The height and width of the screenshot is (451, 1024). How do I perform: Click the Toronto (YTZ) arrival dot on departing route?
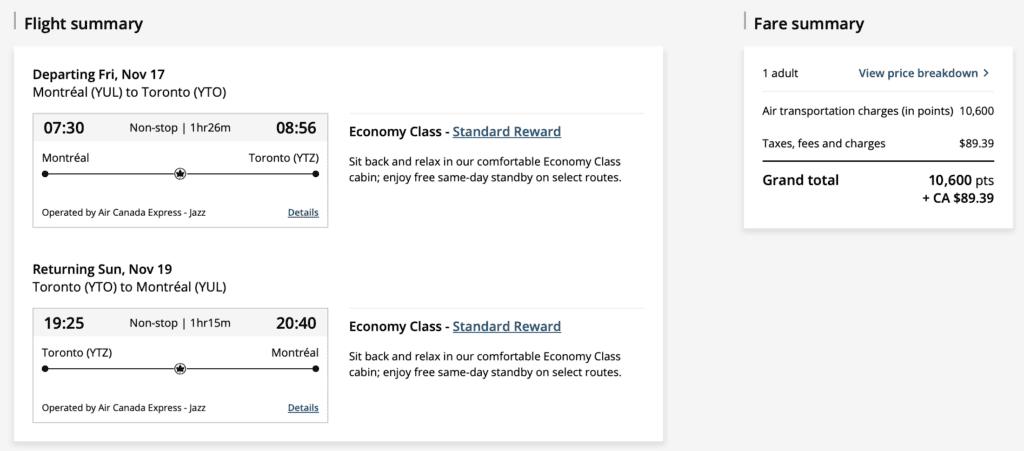tap(316, 174)
